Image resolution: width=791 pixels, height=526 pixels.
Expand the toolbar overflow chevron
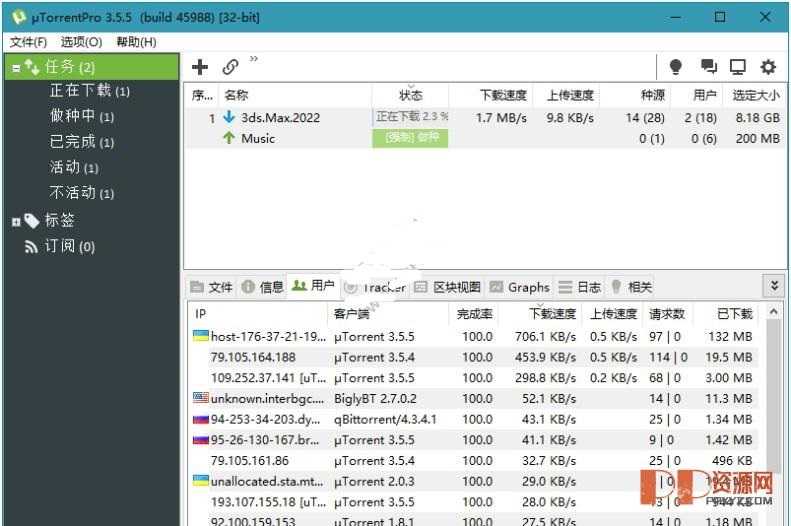pyautogui.click(x=254, y=59)
